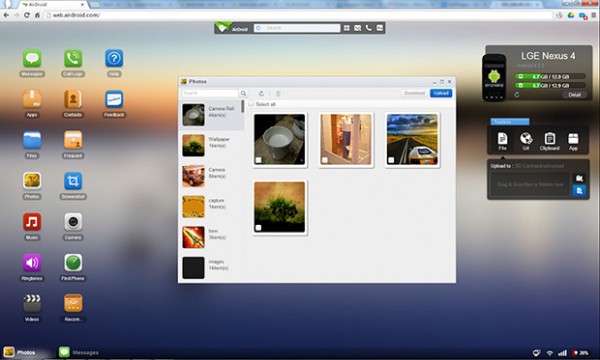Open the Photos desktop icon
600x360 pixels.
tap(32, 181)
